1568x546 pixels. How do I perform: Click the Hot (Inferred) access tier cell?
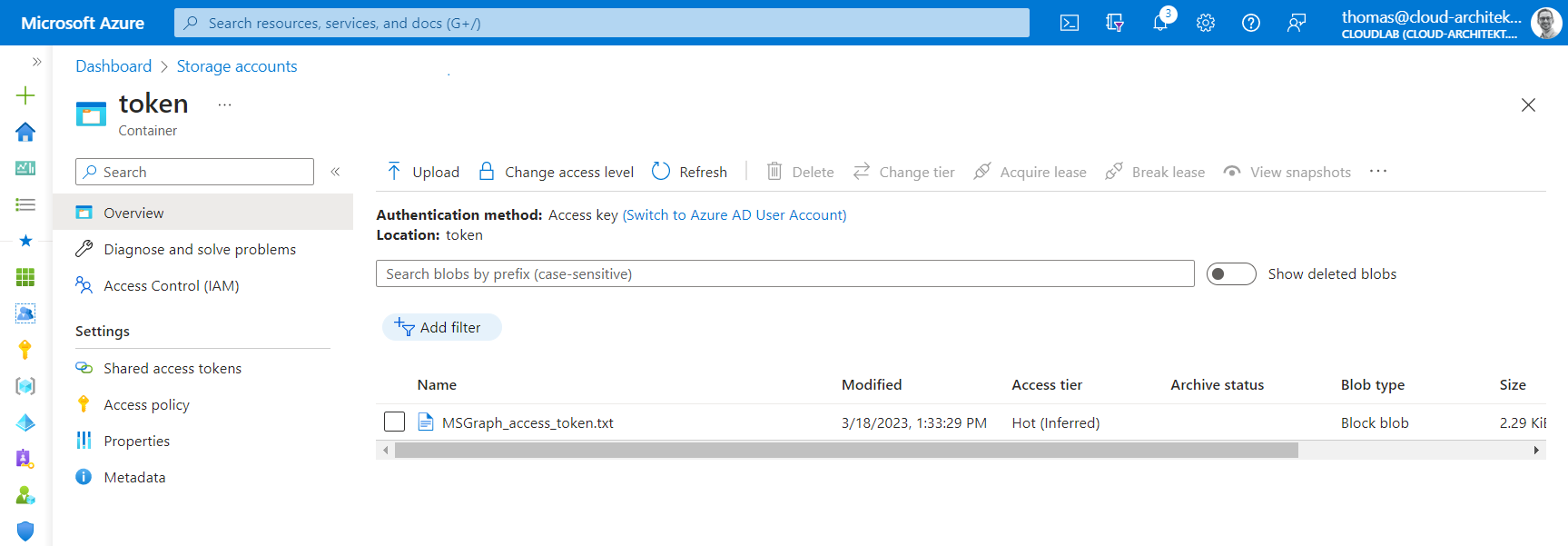tap(1056, 422)
